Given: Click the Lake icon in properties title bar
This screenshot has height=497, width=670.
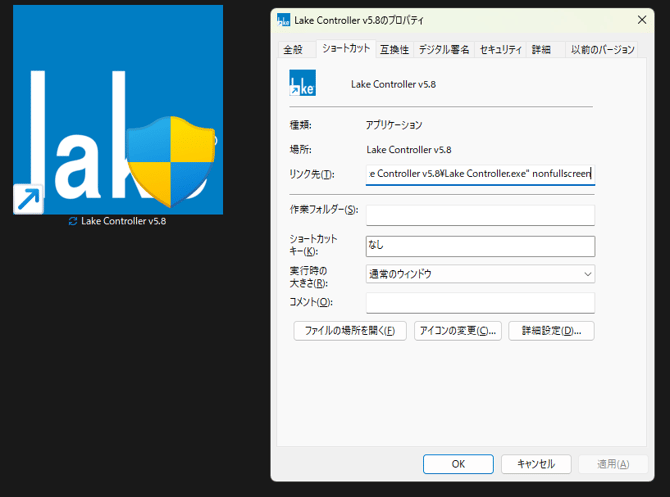Looking at the screenshot, I should pyautogui.click(x=283, y=20).
